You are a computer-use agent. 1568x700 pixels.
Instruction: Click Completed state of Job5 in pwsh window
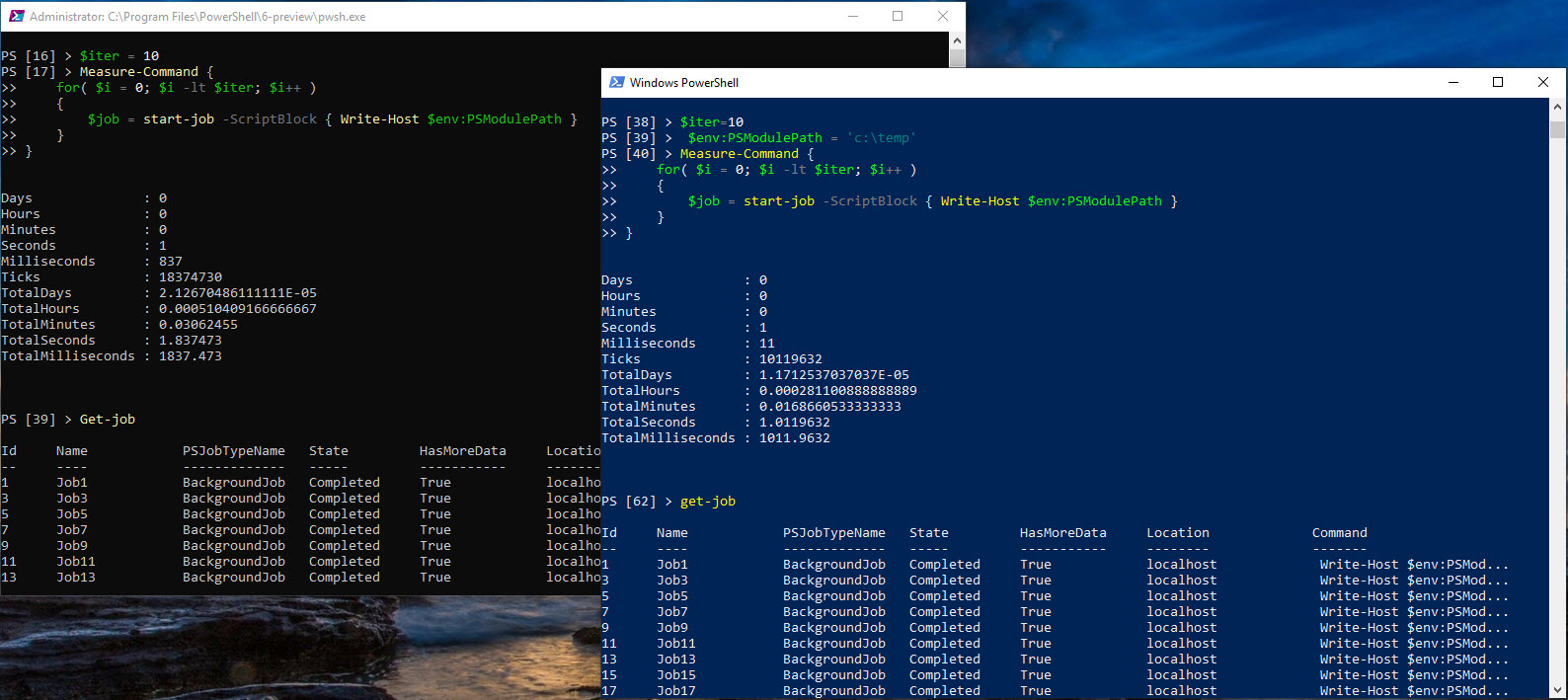tap(345, 514)
